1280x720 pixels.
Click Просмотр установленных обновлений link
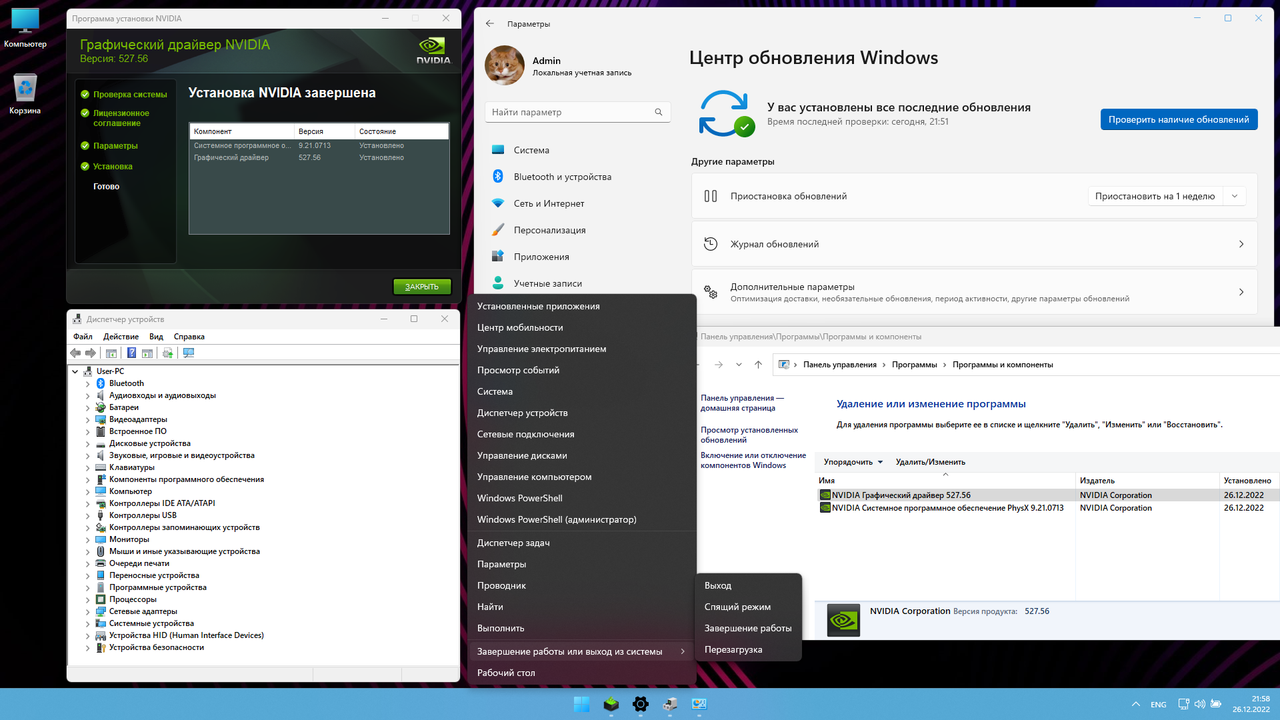[750, 435]
